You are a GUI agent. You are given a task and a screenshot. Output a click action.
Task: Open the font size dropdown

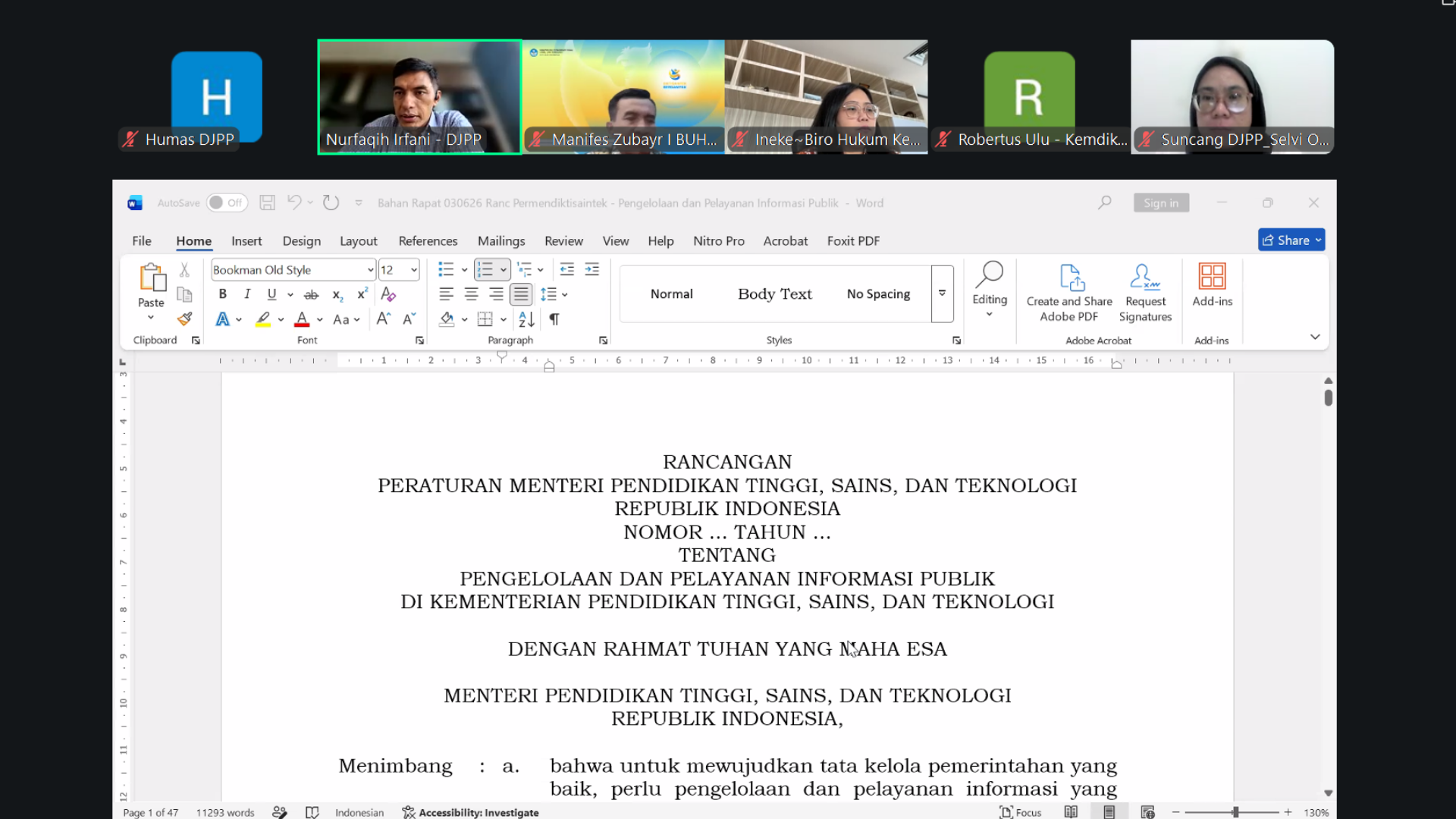coord(414,270)
